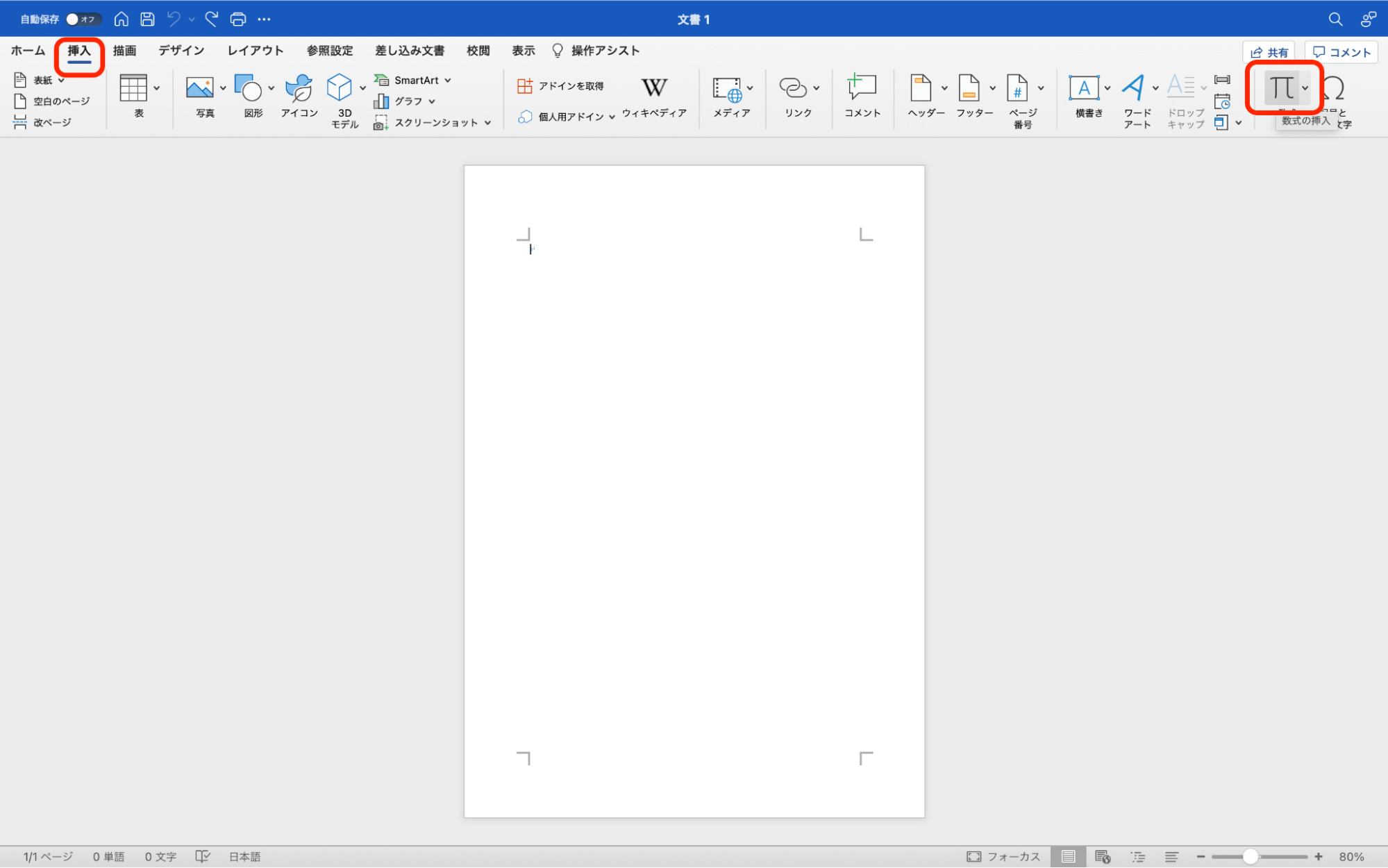Open the Draw (描画) tab
Image resolution: width=1388 pixels, height=868 pixels.
click(125, 51)
